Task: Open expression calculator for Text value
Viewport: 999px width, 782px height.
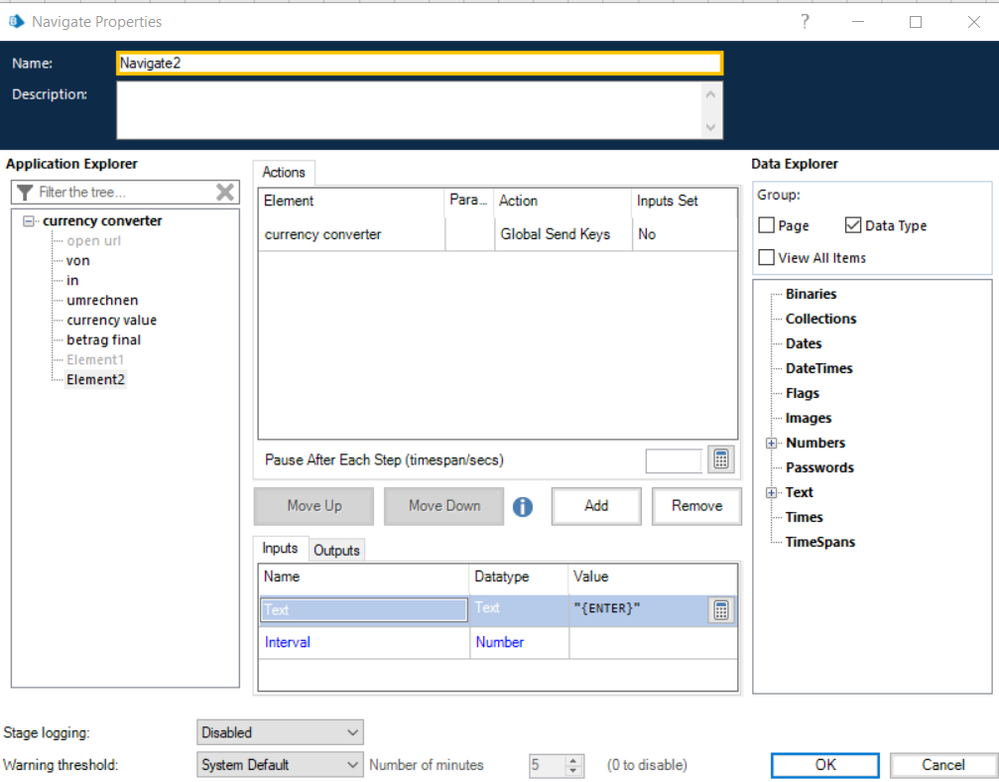Action: (721, 610)
